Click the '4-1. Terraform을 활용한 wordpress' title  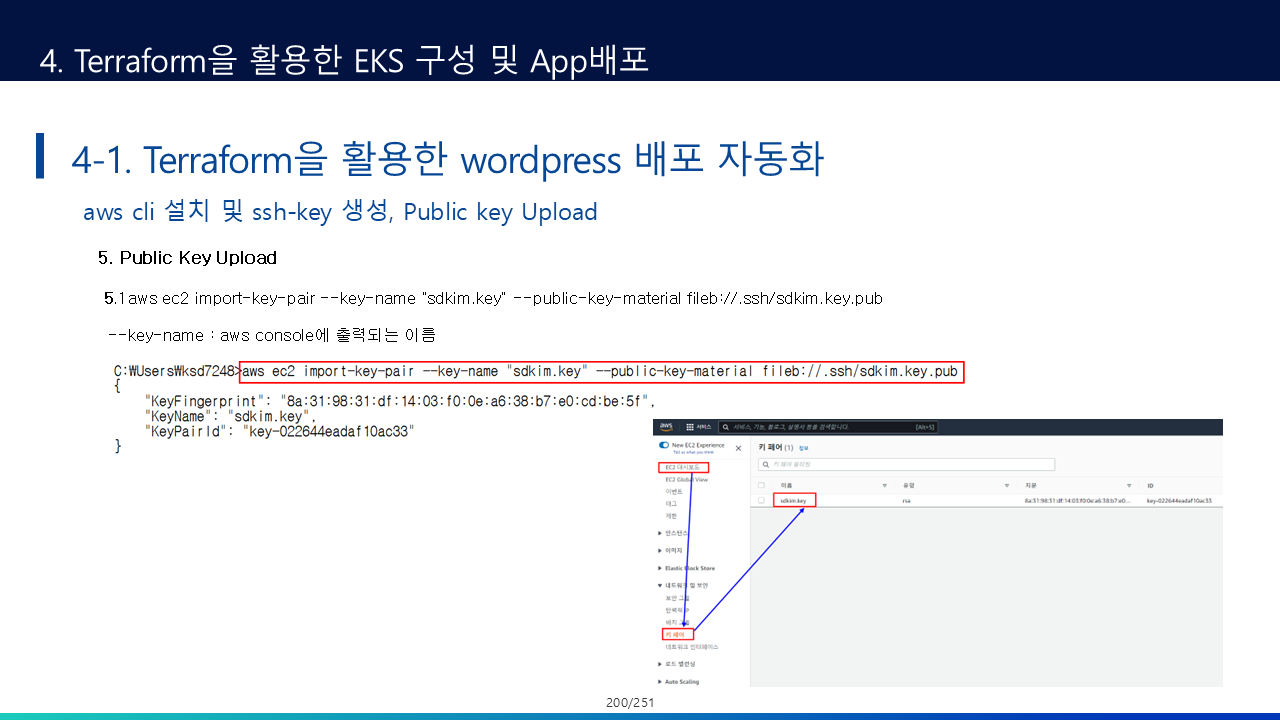coord(448,160)
